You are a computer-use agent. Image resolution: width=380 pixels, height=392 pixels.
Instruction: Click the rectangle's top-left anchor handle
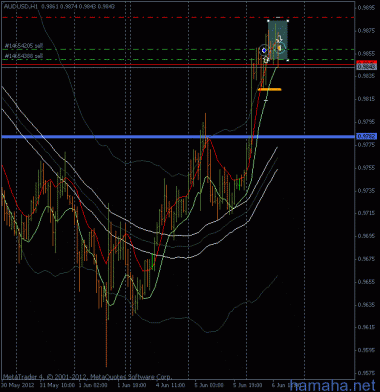click(268, 21)
